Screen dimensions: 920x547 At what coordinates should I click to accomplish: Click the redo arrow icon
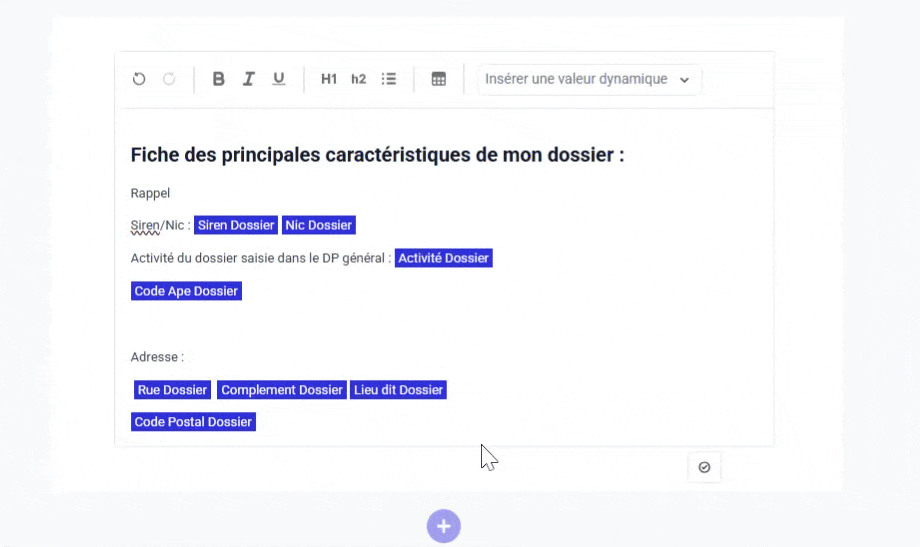click(169, 79)
